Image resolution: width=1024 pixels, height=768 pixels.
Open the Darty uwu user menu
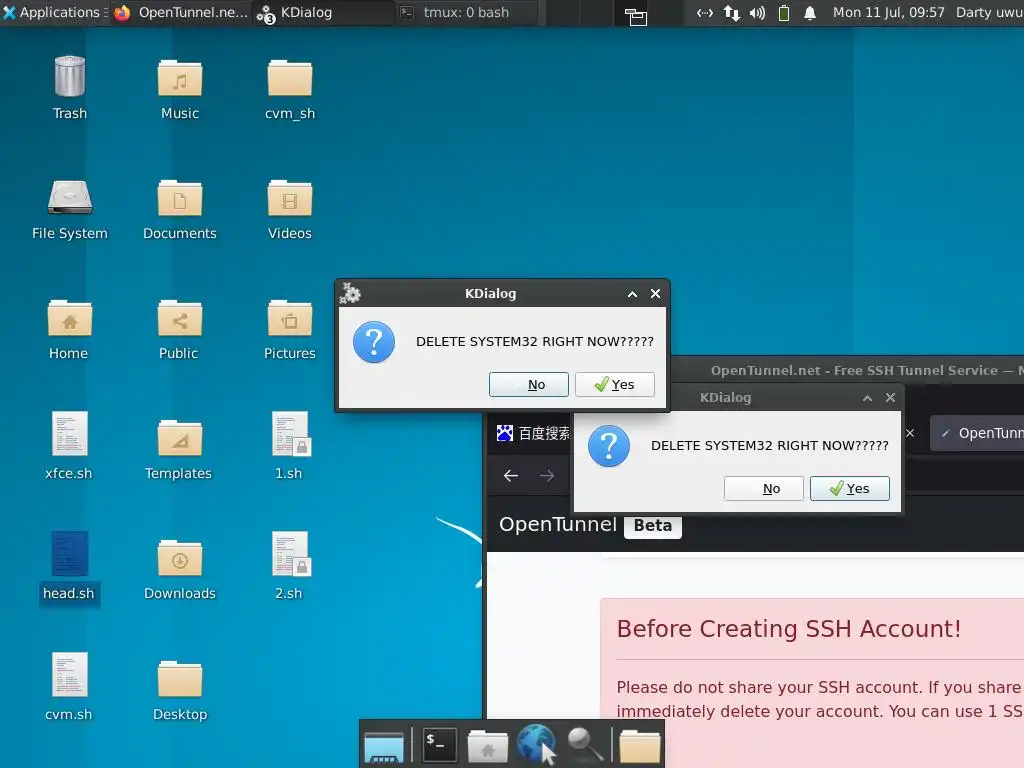(989, 12)
